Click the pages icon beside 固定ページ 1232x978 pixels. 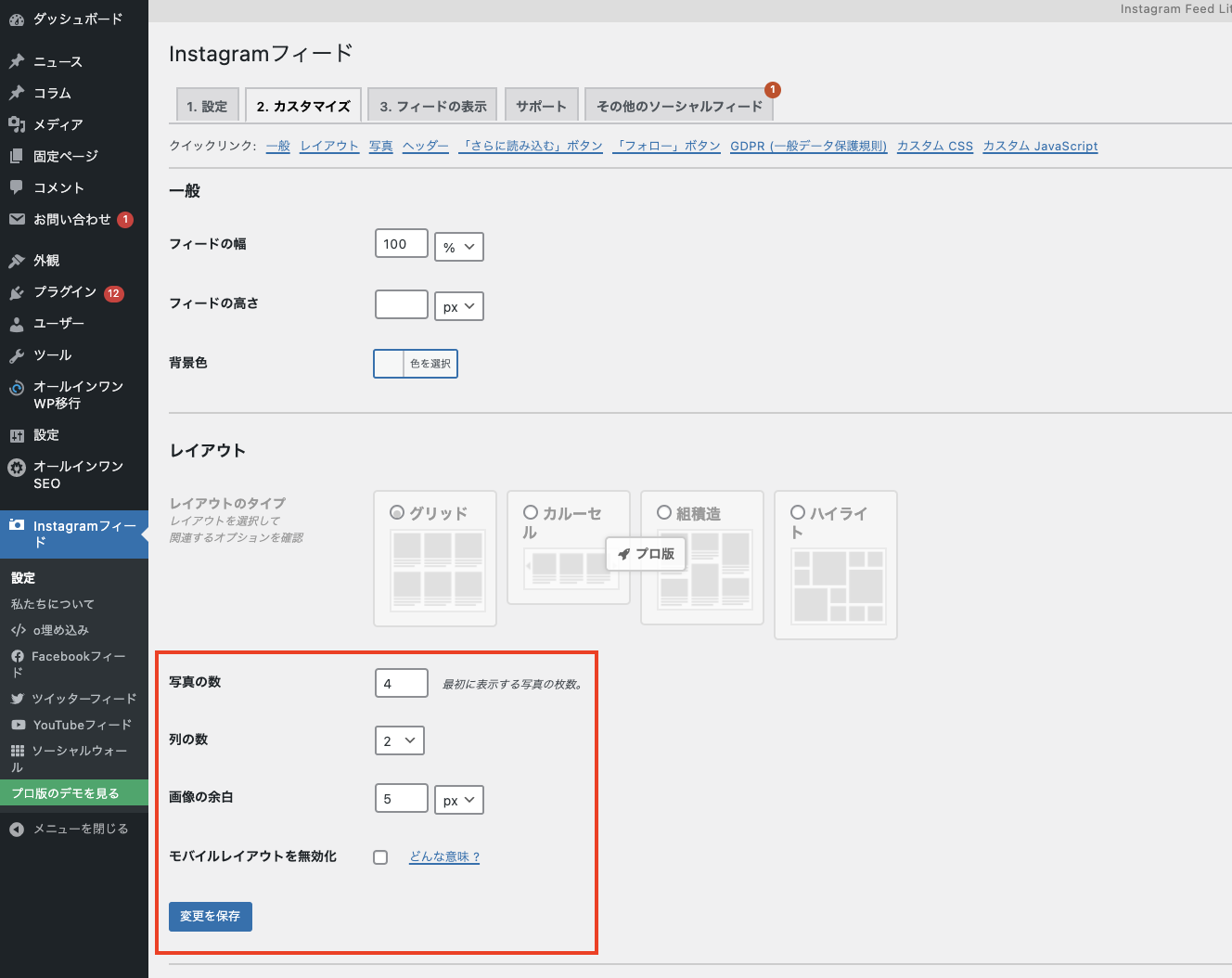pos(17,156)
